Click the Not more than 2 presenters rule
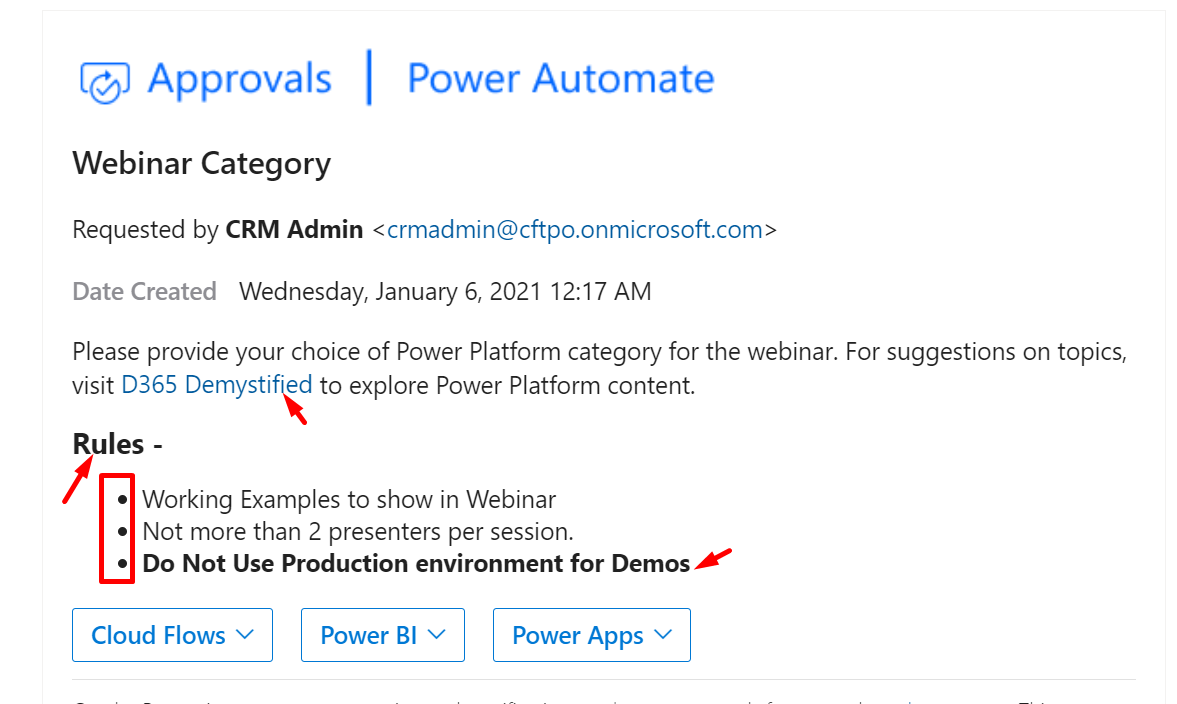Viewport: 1177px width, 704px height. [x=358, y=531]
